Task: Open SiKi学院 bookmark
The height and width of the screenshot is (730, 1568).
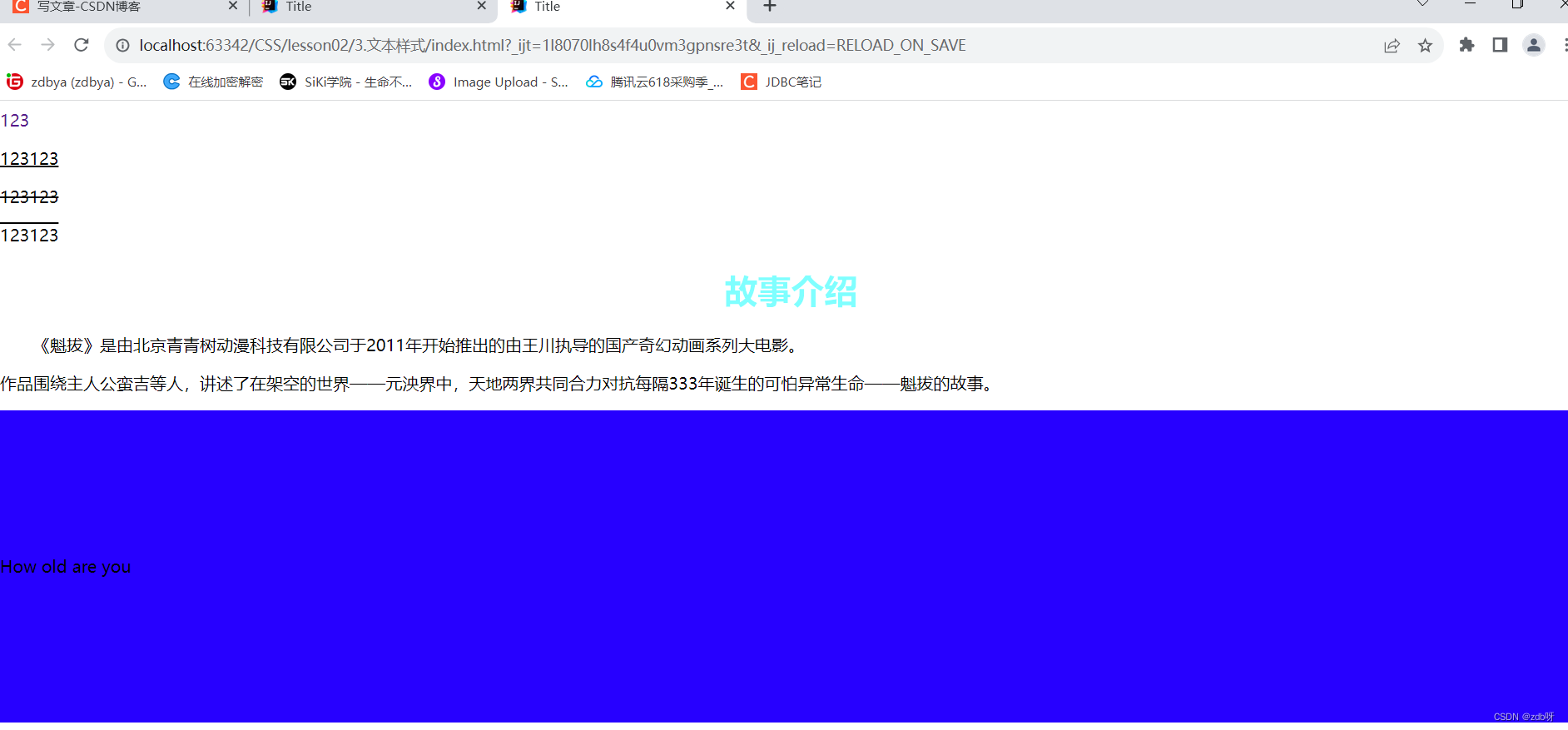Action: pyautogui.click(x=346, y=82)
